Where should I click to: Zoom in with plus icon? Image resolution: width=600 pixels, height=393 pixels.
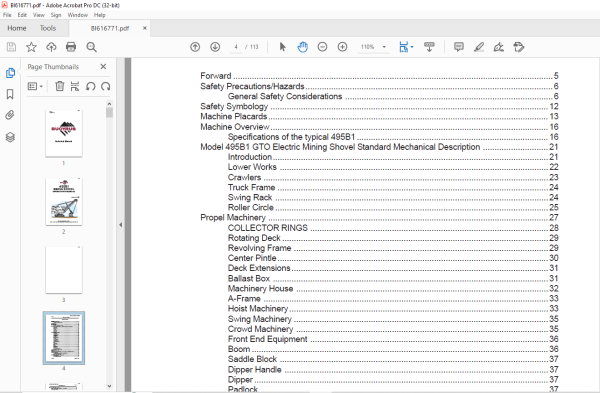tap(342, 47)
